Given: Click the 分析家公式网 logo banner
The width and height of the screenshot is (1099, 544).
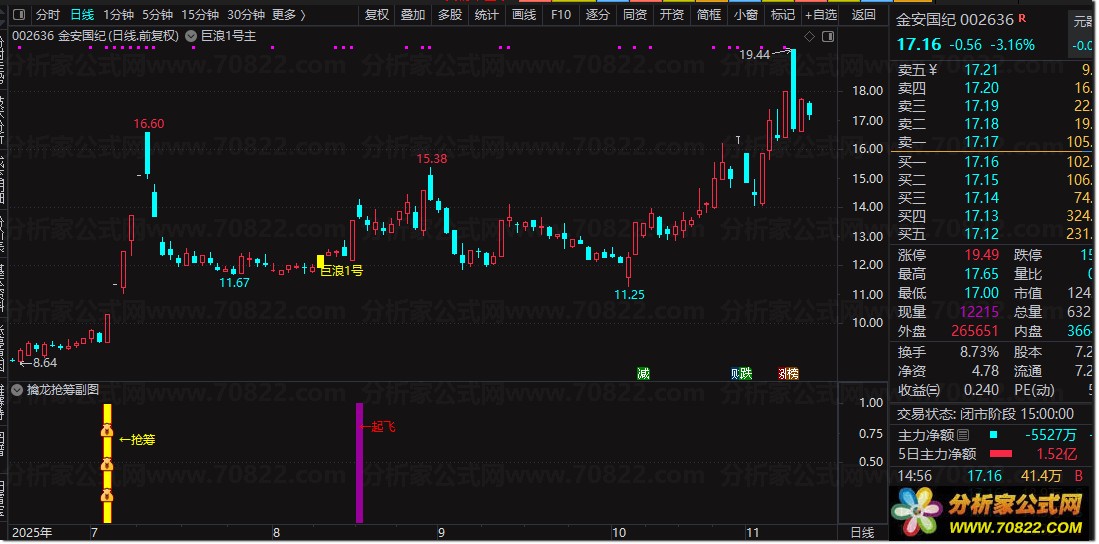Looking at the screenshot, I should (x=990, y=512).
